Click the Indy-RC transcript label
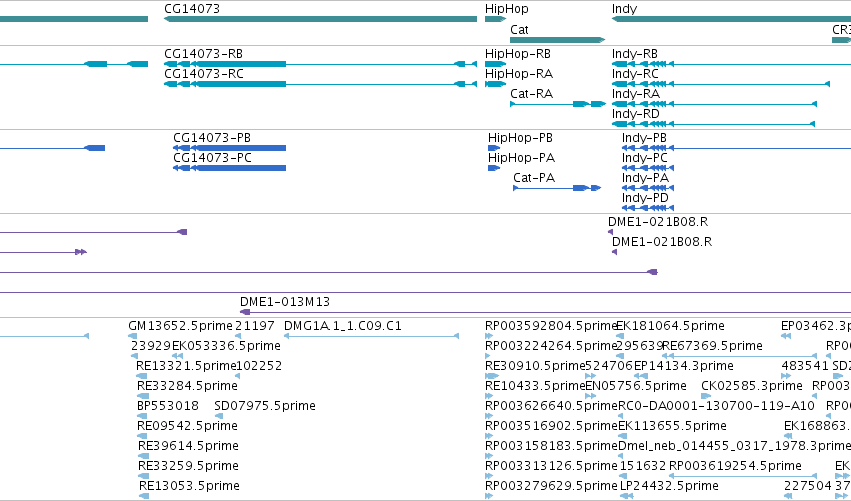851x501 pixels. (x=635, y=74)
